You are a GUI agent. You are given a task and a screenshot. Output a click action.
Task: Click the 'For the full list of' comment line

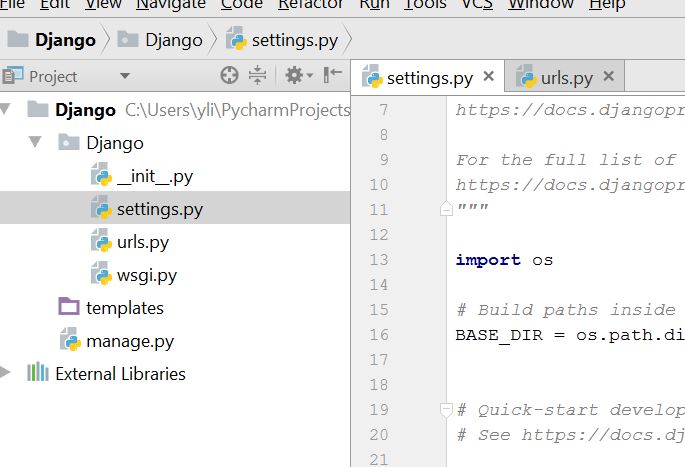pyautogui.click(x=566, y=160)
